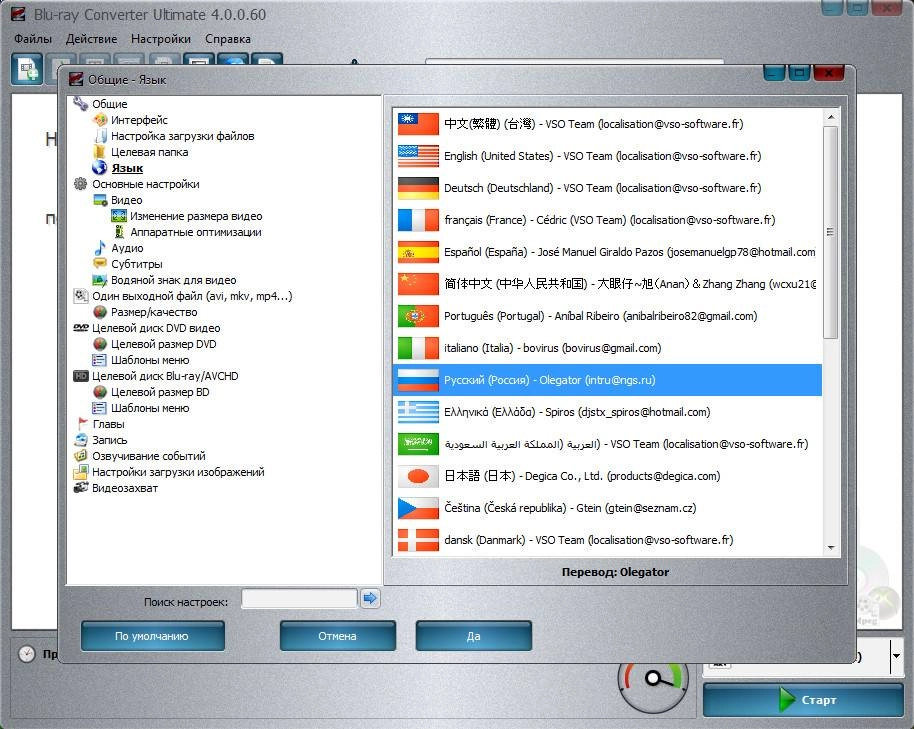The image size is (914, 729).
Task: Click the Язык globe icon
Action: pyautogui.click(x=100, y=168)
